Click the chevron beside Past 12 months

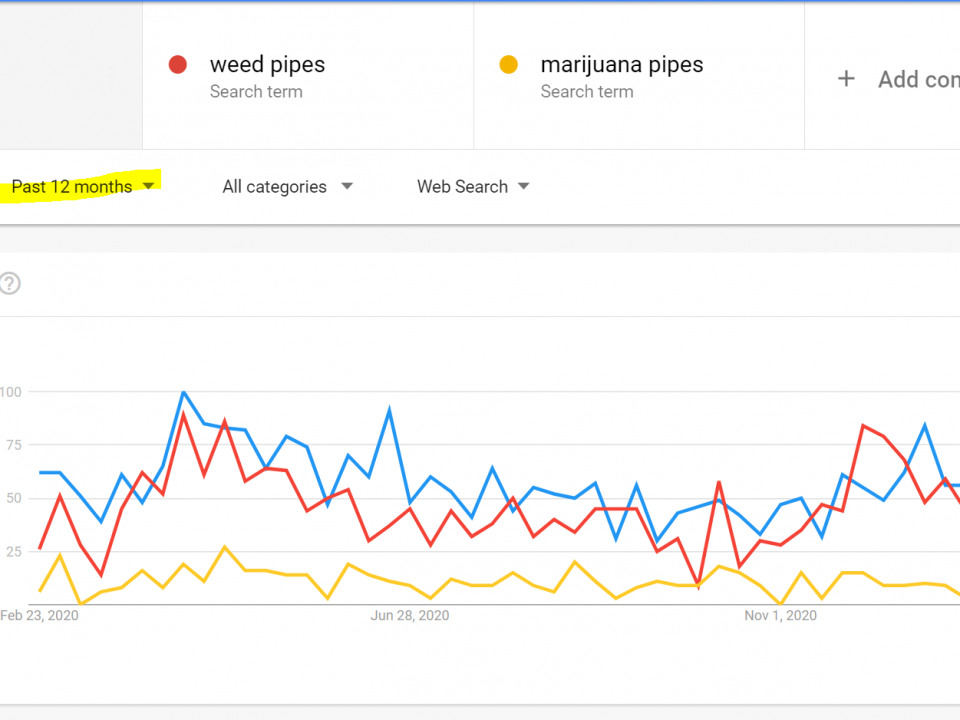[148, 186]
